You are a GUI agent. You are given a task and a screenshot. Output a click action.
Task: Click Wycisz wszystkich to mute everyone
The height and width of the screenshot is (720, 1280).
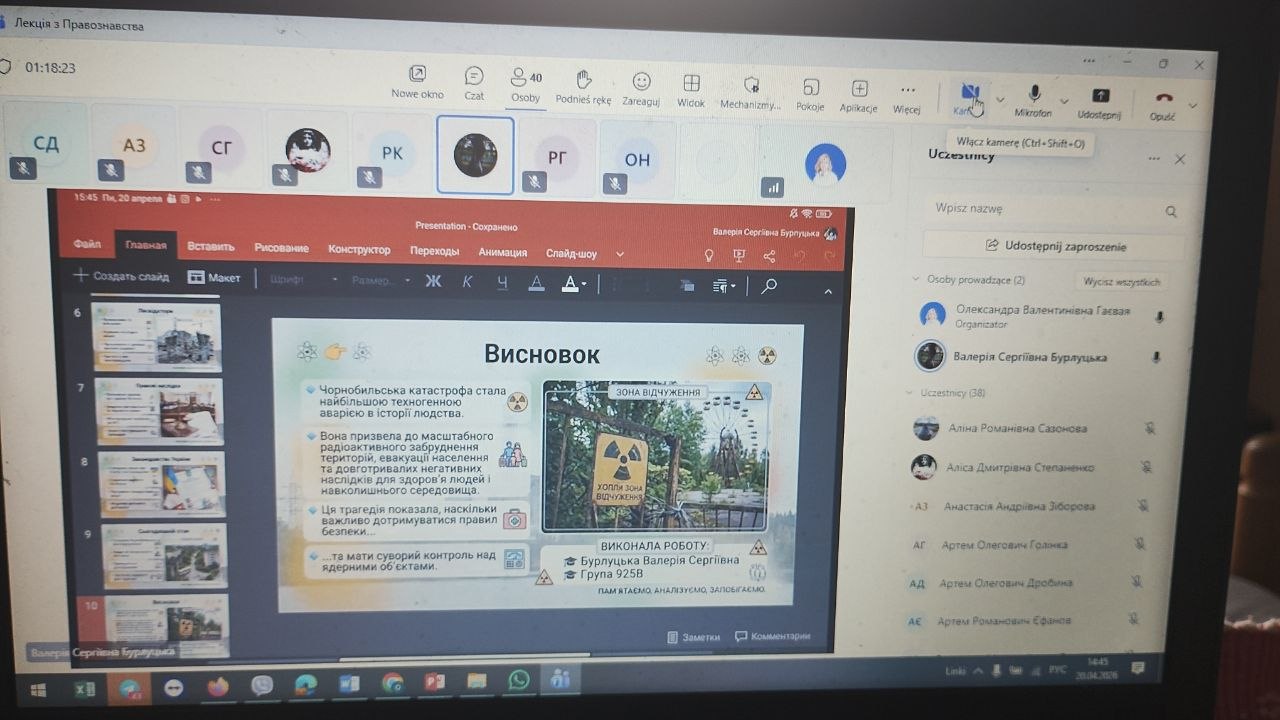click(1120, 282)
